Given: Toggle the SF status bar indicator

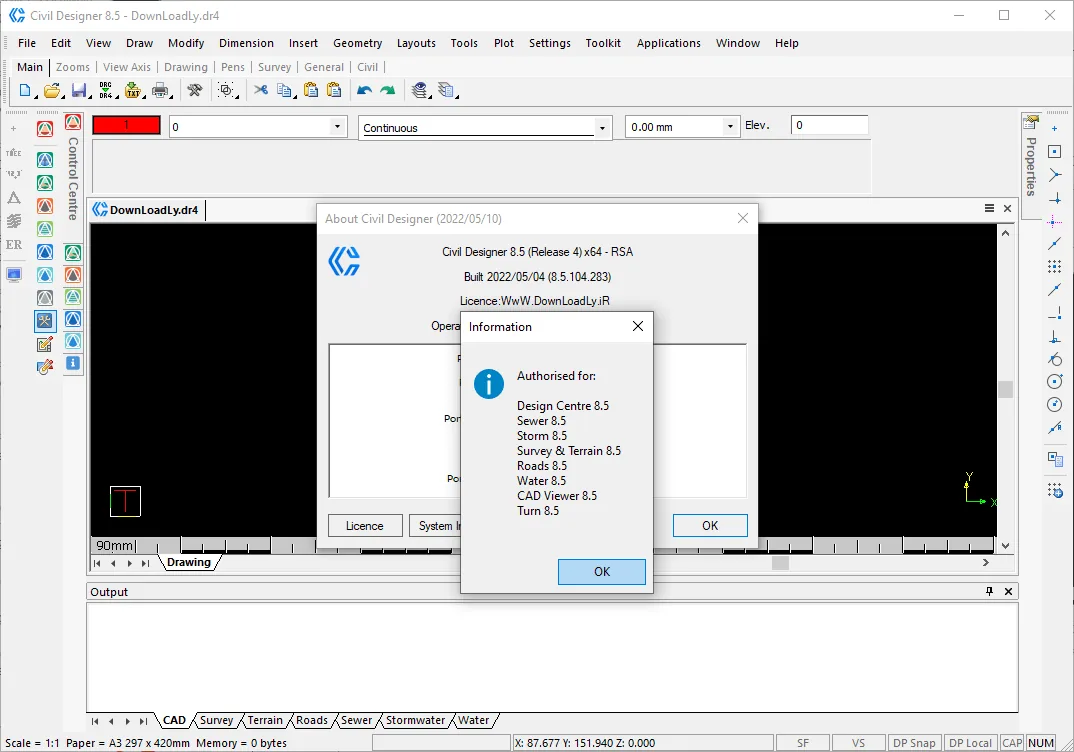Looking at the screenshot, I should click(803, 743).
